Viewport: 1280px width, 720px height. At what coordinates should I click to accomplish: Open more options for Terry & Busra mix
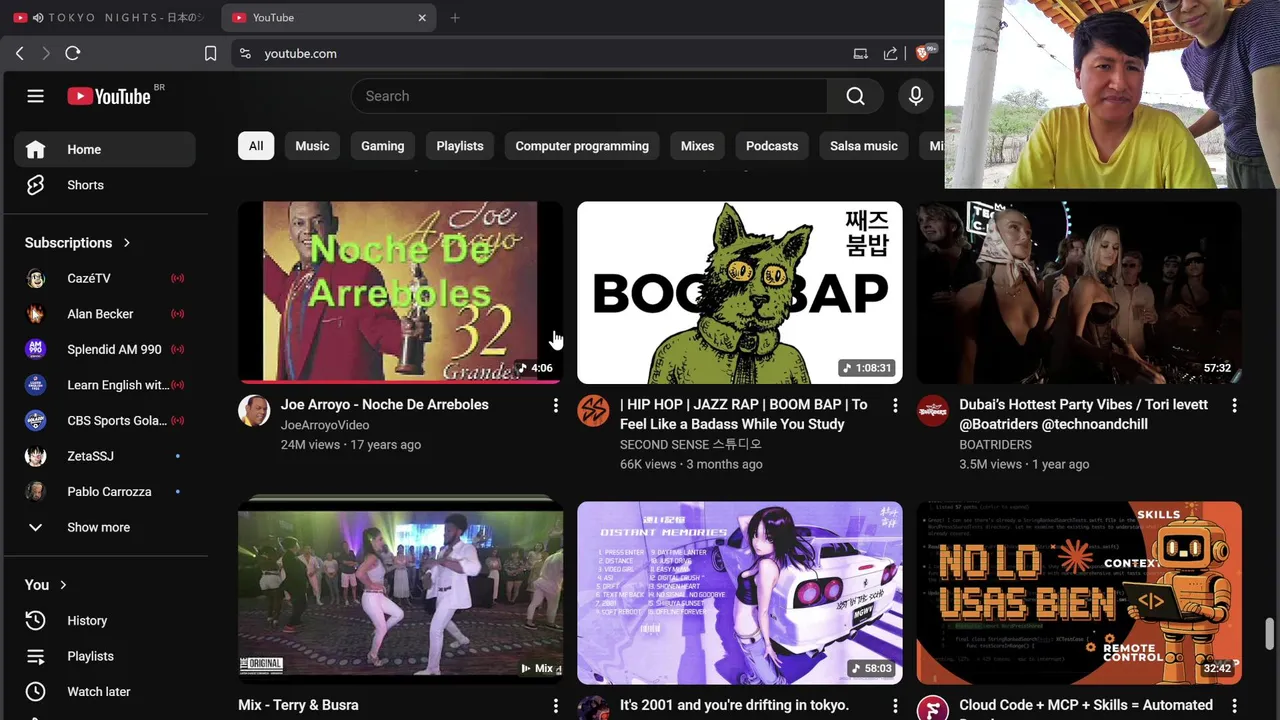(556, 706)
